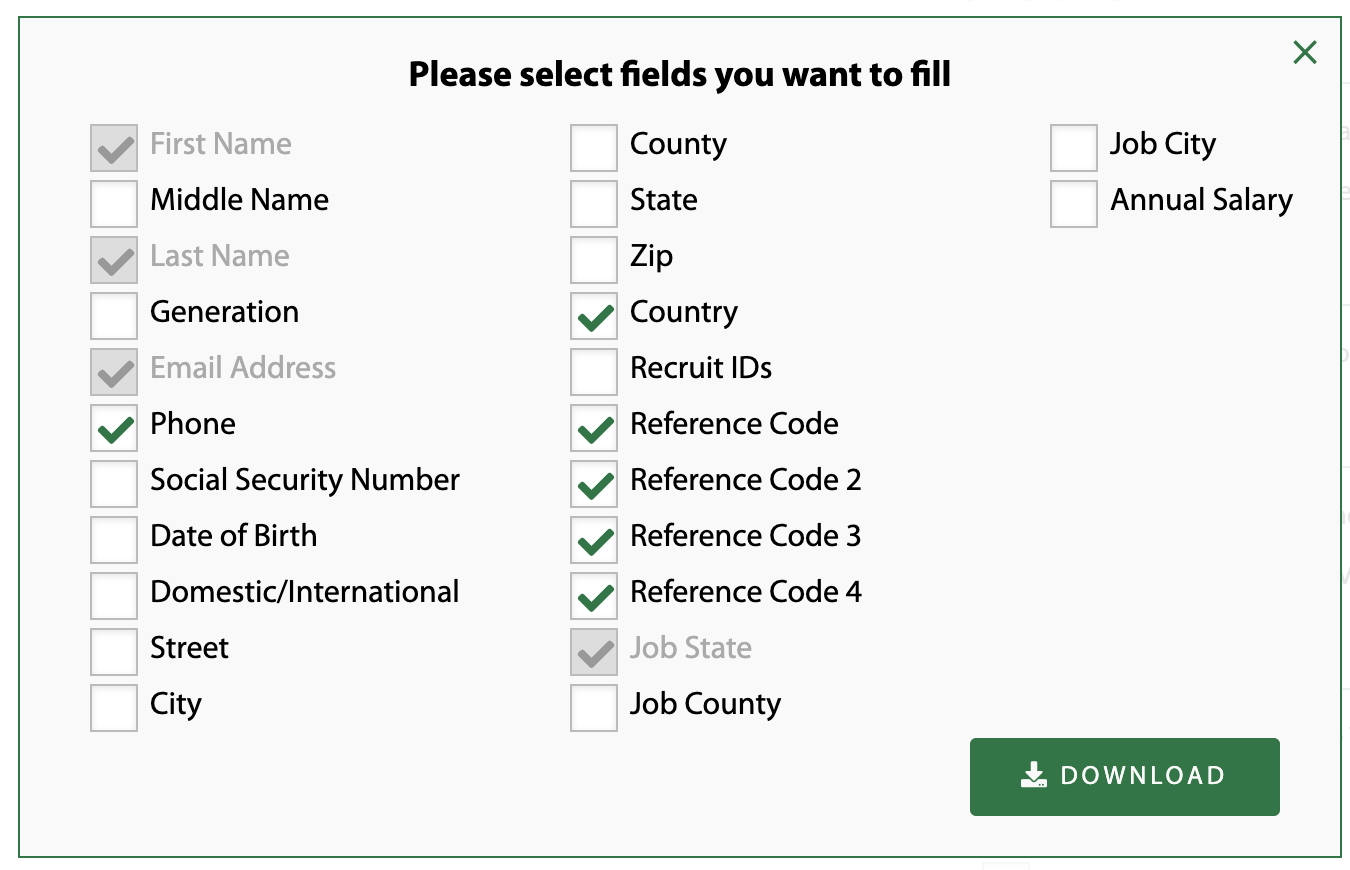Enable the Zip field checkbox
The image size is (1350, 870).
(594, 260)
